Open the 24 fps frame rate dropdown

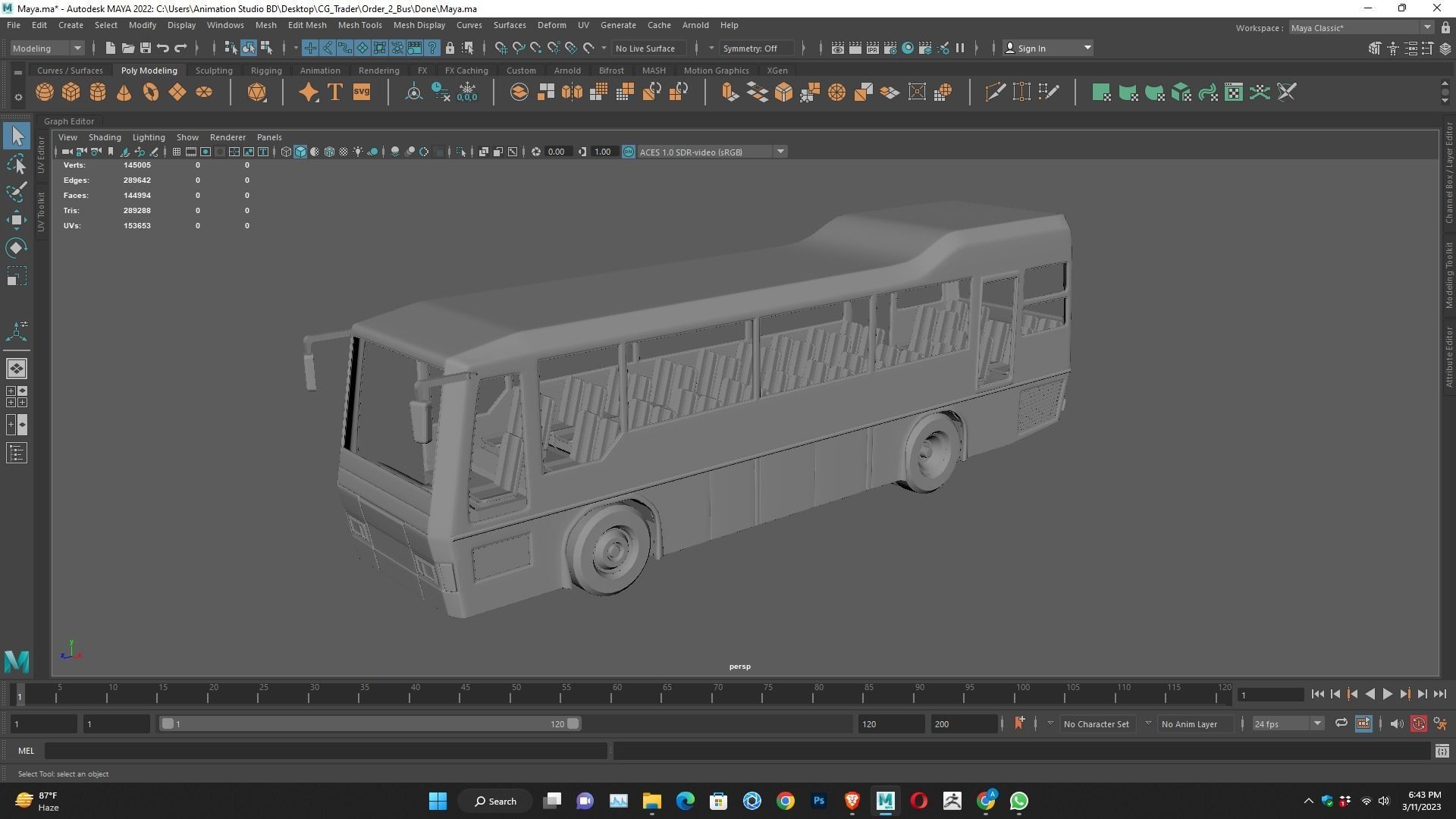[1288, 723]
